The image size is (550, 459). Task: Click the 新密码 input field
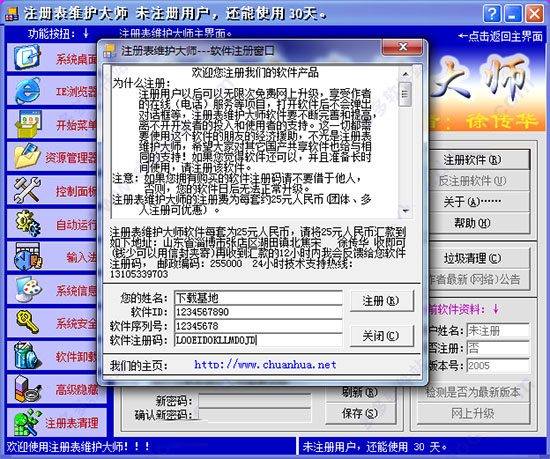coord(255,400)
